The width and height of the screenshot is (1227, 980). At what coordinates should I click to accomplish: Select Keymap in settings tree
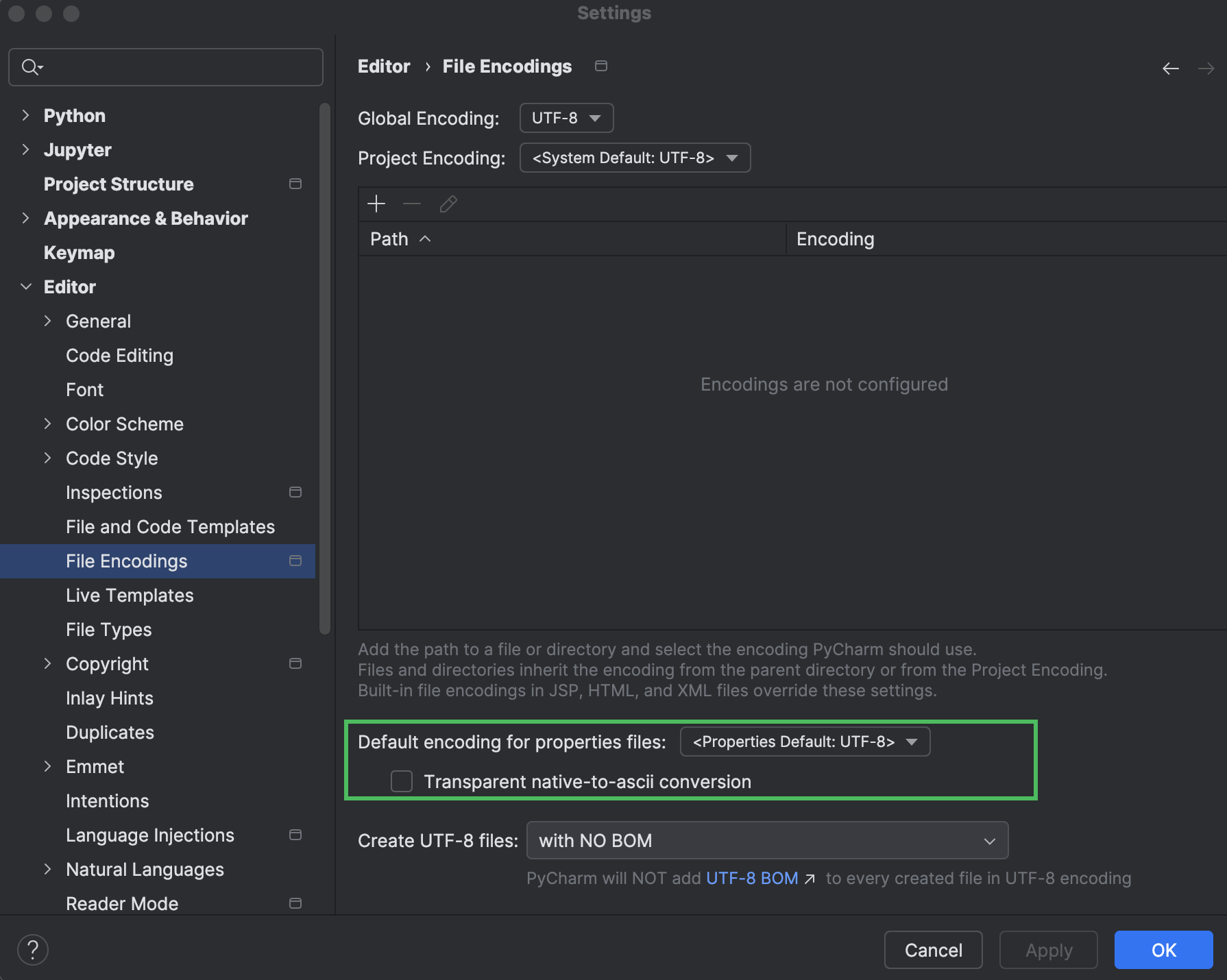click(80, 253)
